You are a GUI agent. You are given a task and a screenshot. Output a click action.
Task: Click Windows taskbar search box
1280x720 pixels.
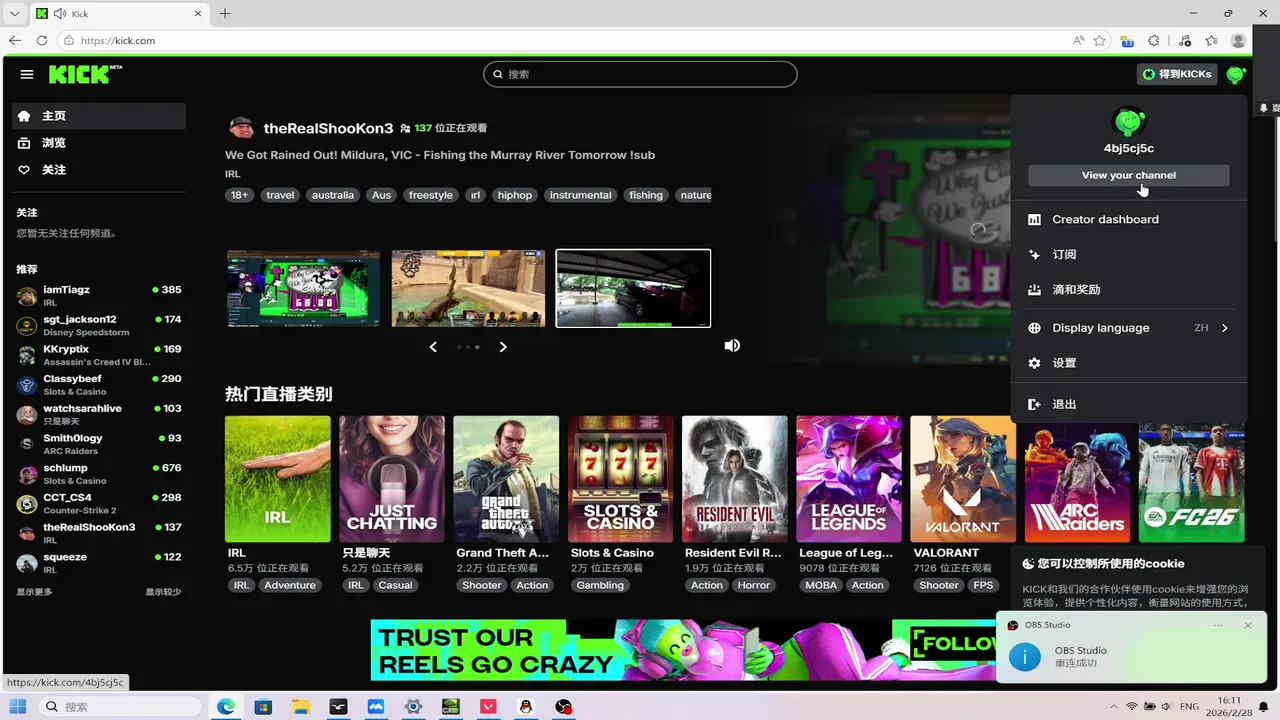121,706
